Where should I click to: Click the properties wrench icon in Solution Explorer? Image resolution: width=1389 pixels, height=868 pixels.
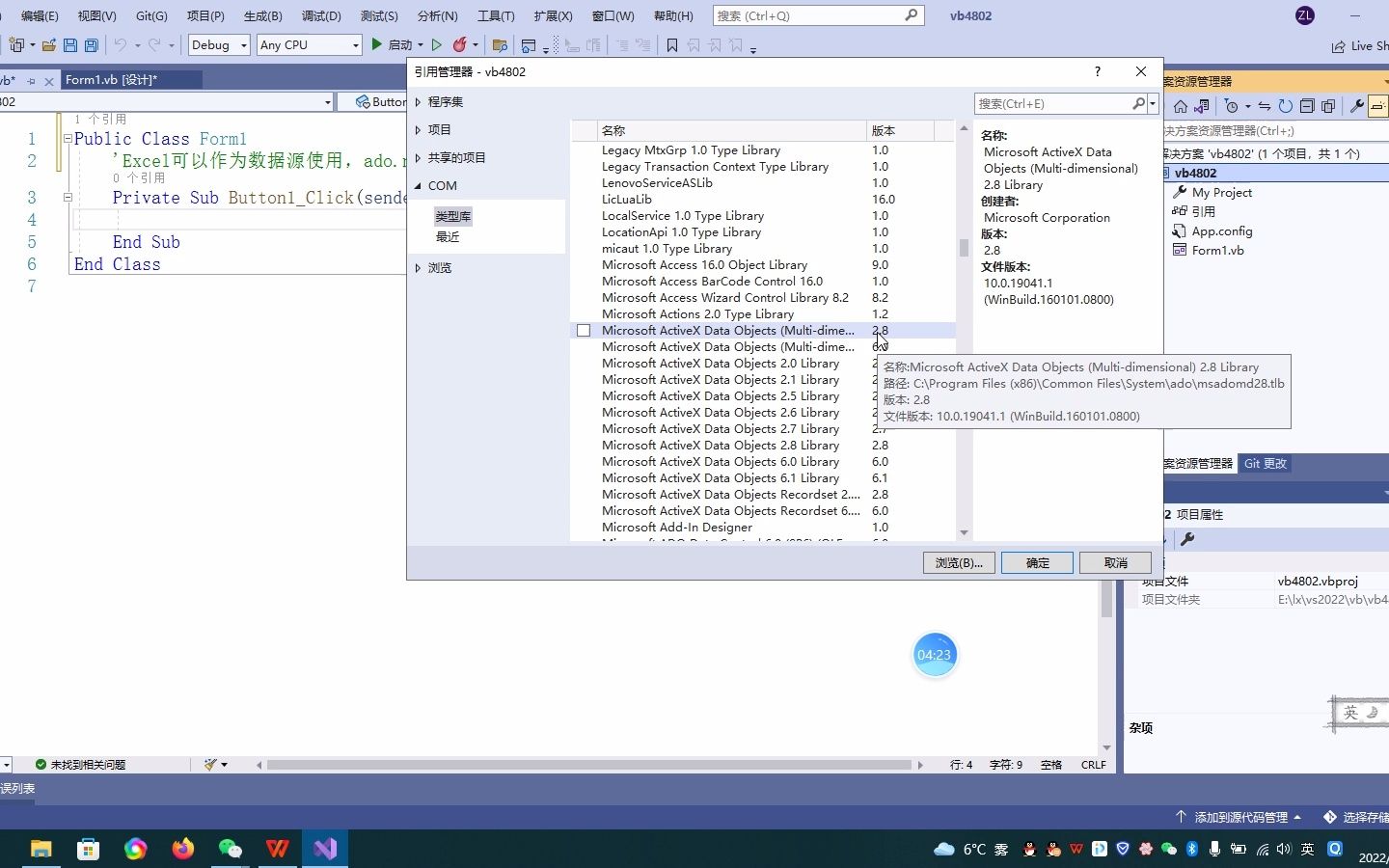click(x=1356, y=106)
